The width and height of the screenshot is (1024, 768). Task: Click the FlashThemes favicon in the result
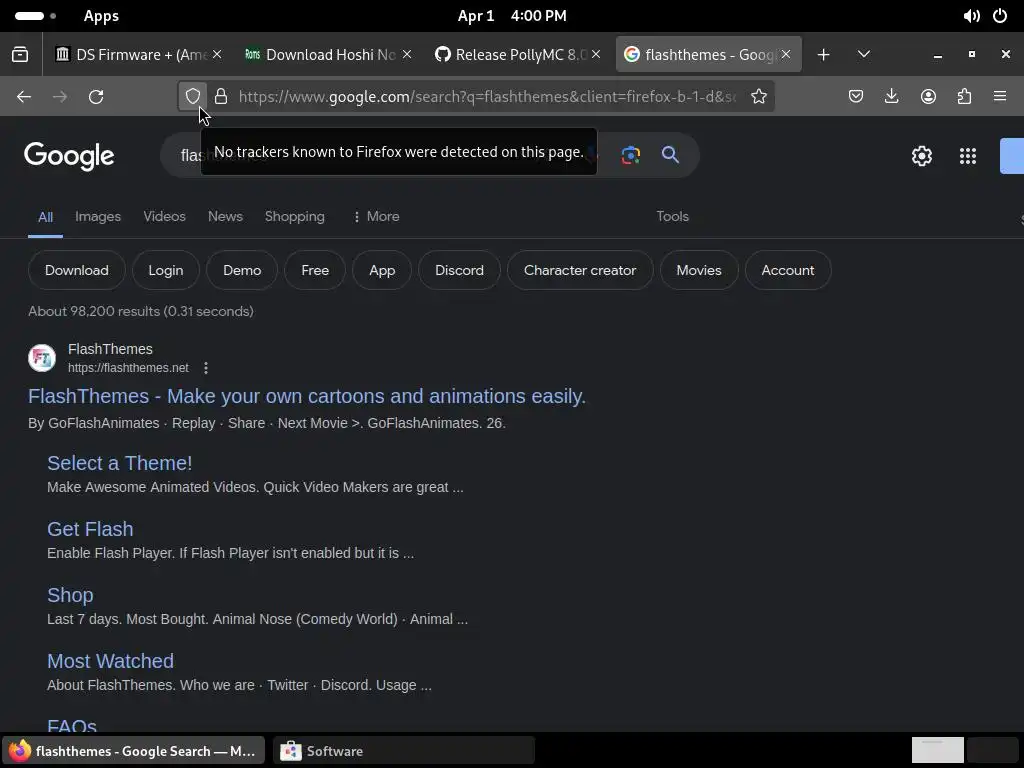coord(42,358)
